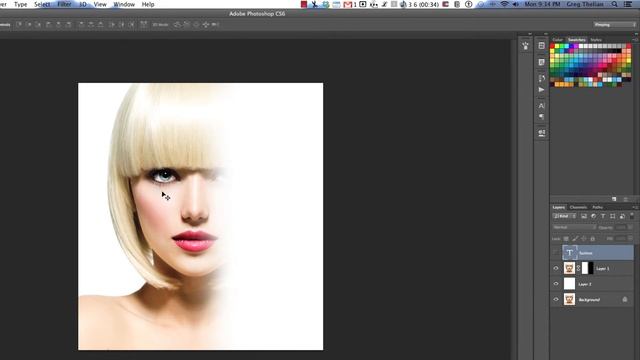The width and height of the screenshot is (640, 360).
Task: Show the hidden text layer visibility box
Action: click(556, 253)
